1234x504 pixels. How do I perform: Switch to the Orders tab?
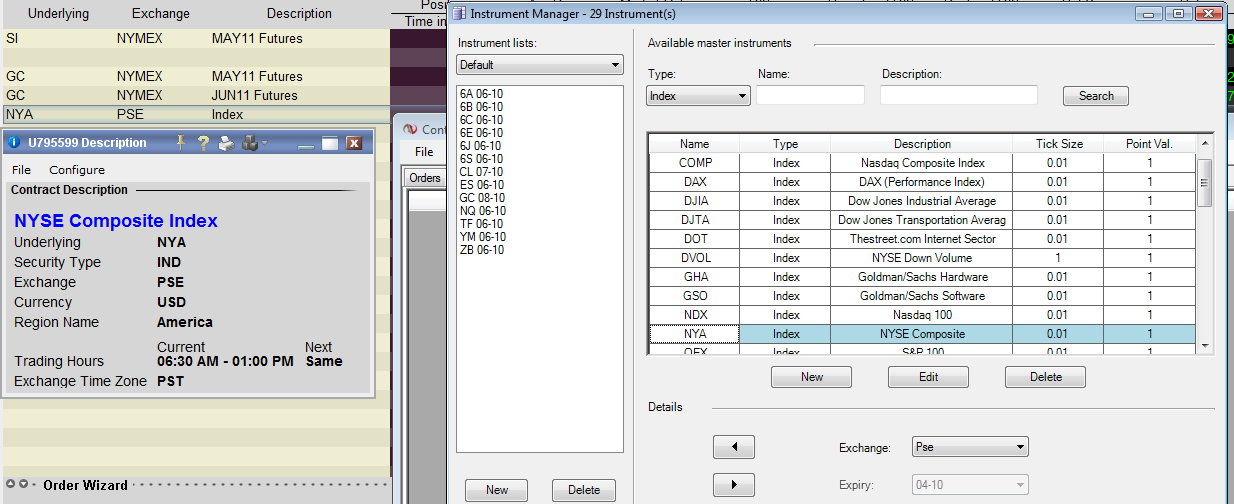(425, 178)
